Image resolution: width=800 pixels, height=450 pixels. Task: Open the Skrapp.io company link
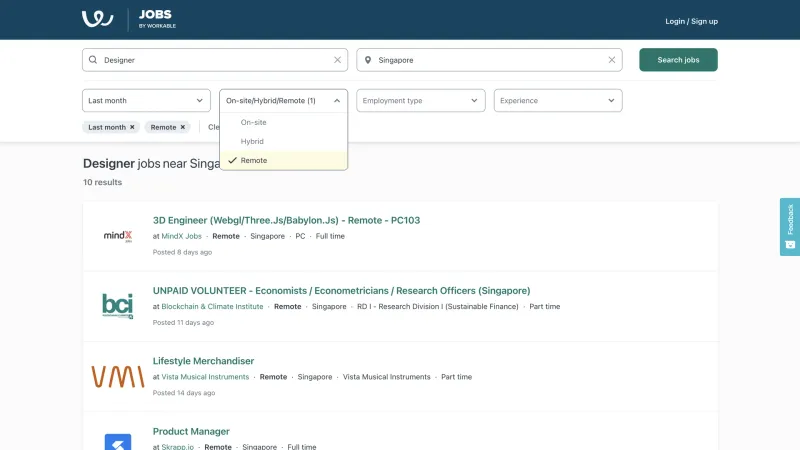point(178,447)
